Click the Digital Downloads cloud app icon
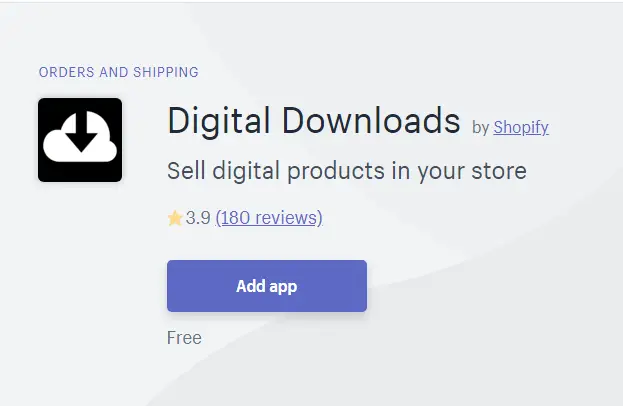The width and height of the screenshot is (623, 406). (80, 140)
